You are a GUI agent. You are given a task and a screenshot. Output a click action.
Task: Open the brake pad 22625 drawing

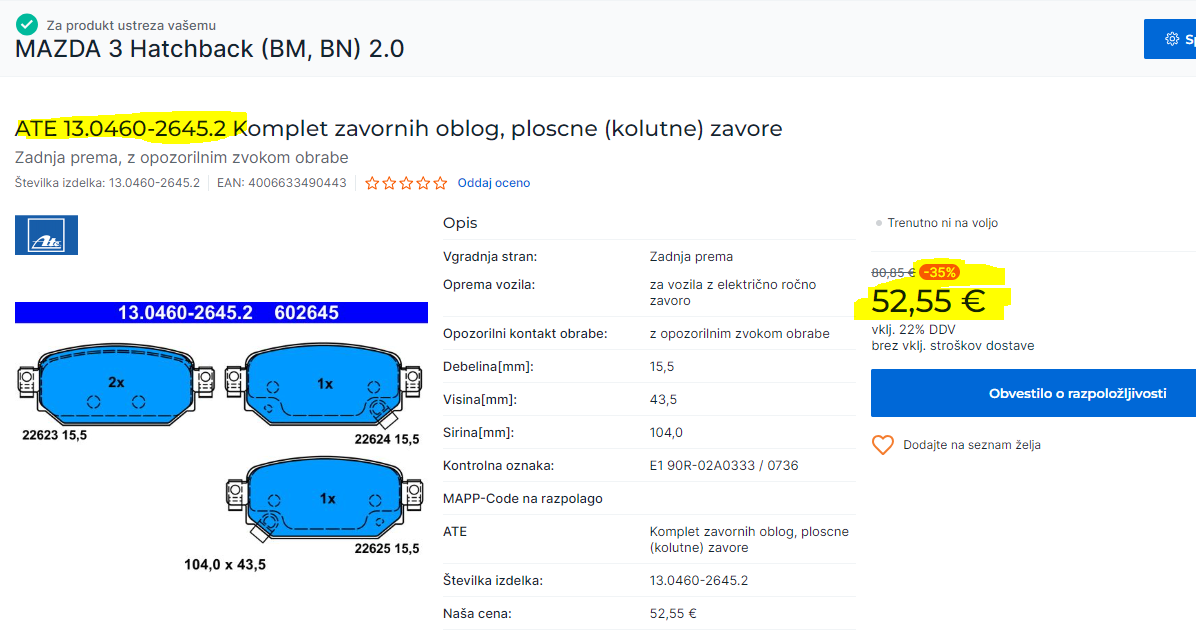coord(324,500)
